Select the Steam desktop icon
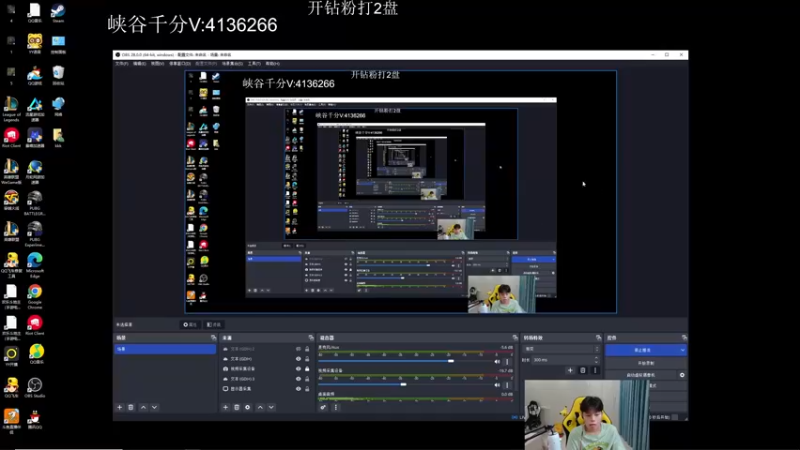The width and height of the screenshot is (800, 450). pyautogui.click(x=58, y=13)
